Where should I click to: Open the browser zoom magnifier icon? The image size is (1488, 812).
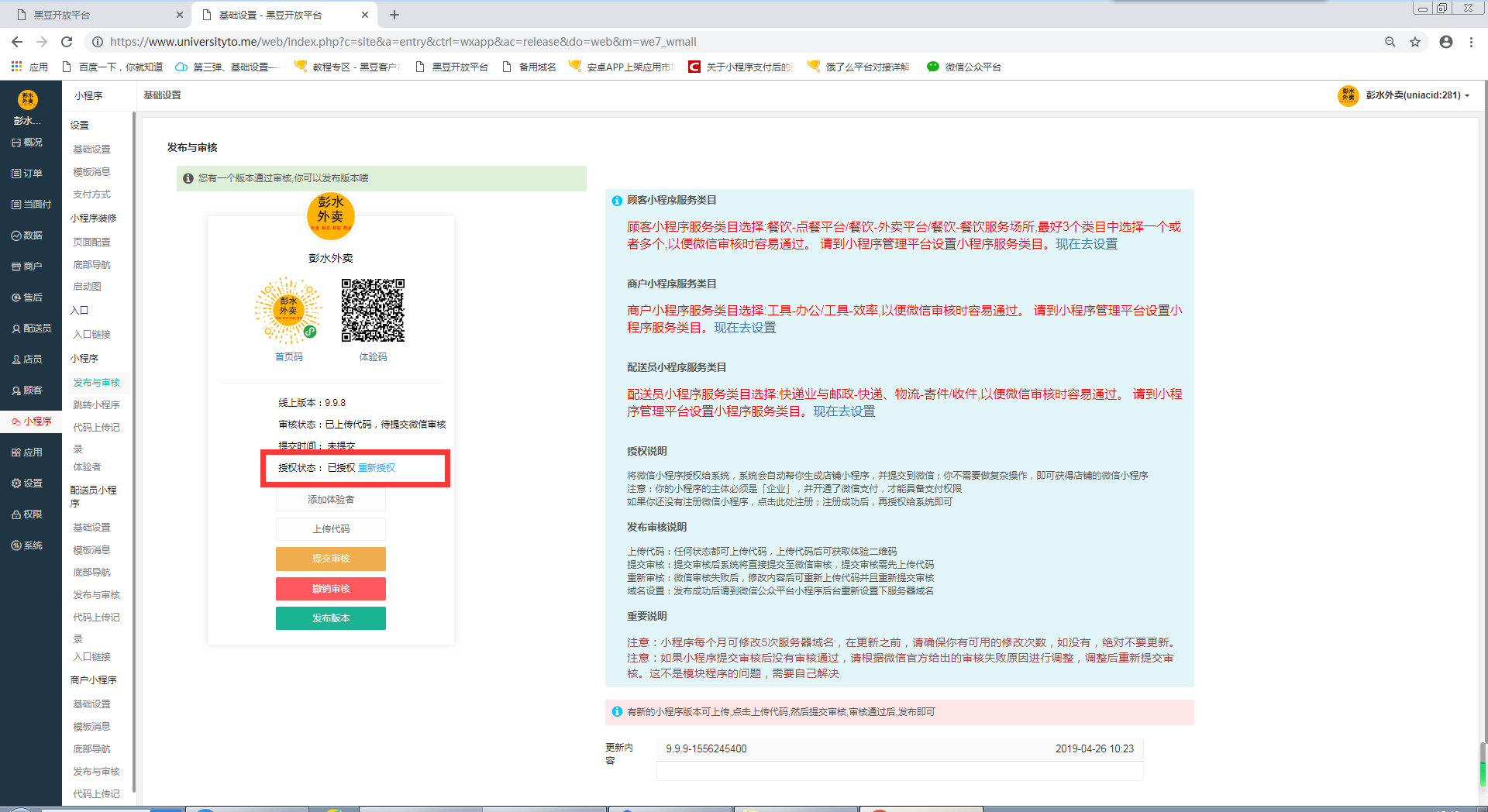click(1390, 42)
